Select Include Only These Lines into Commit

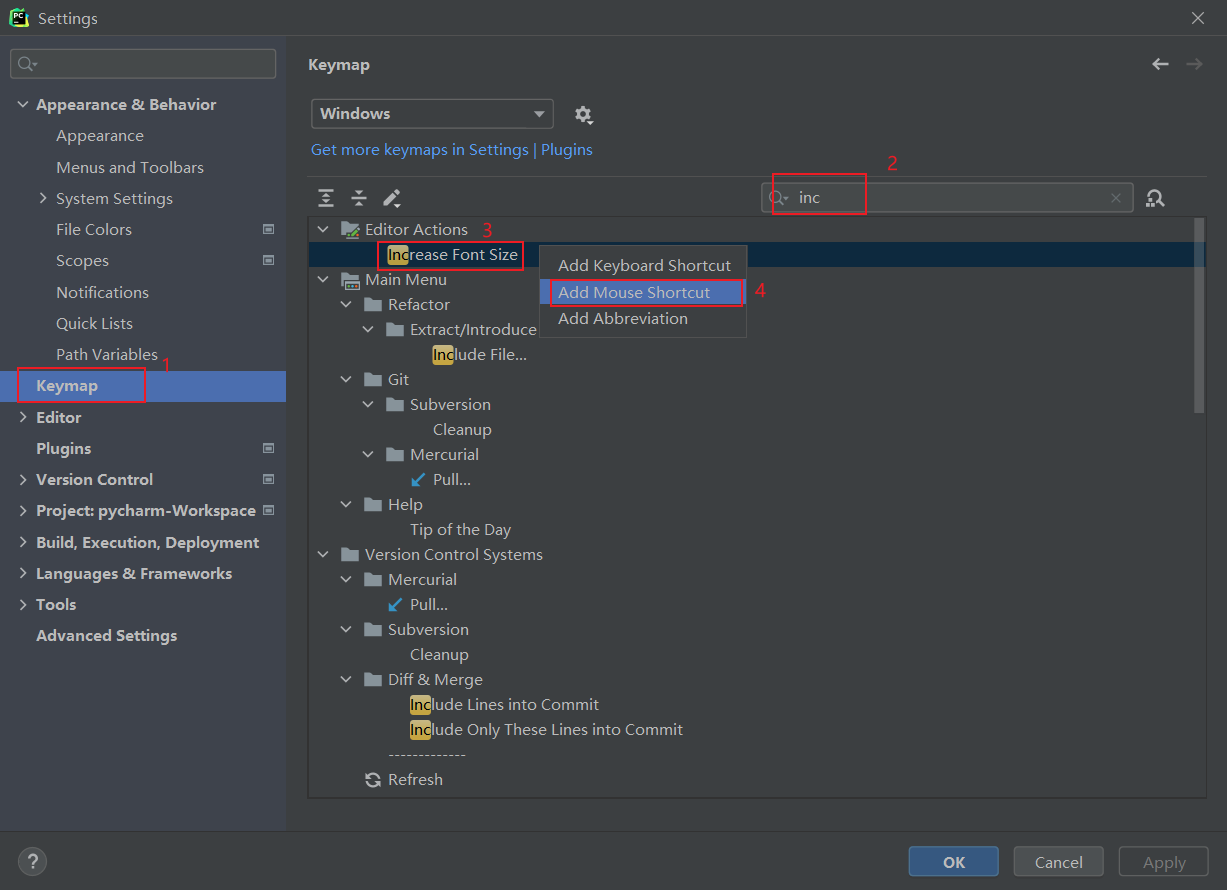(547, 730)
